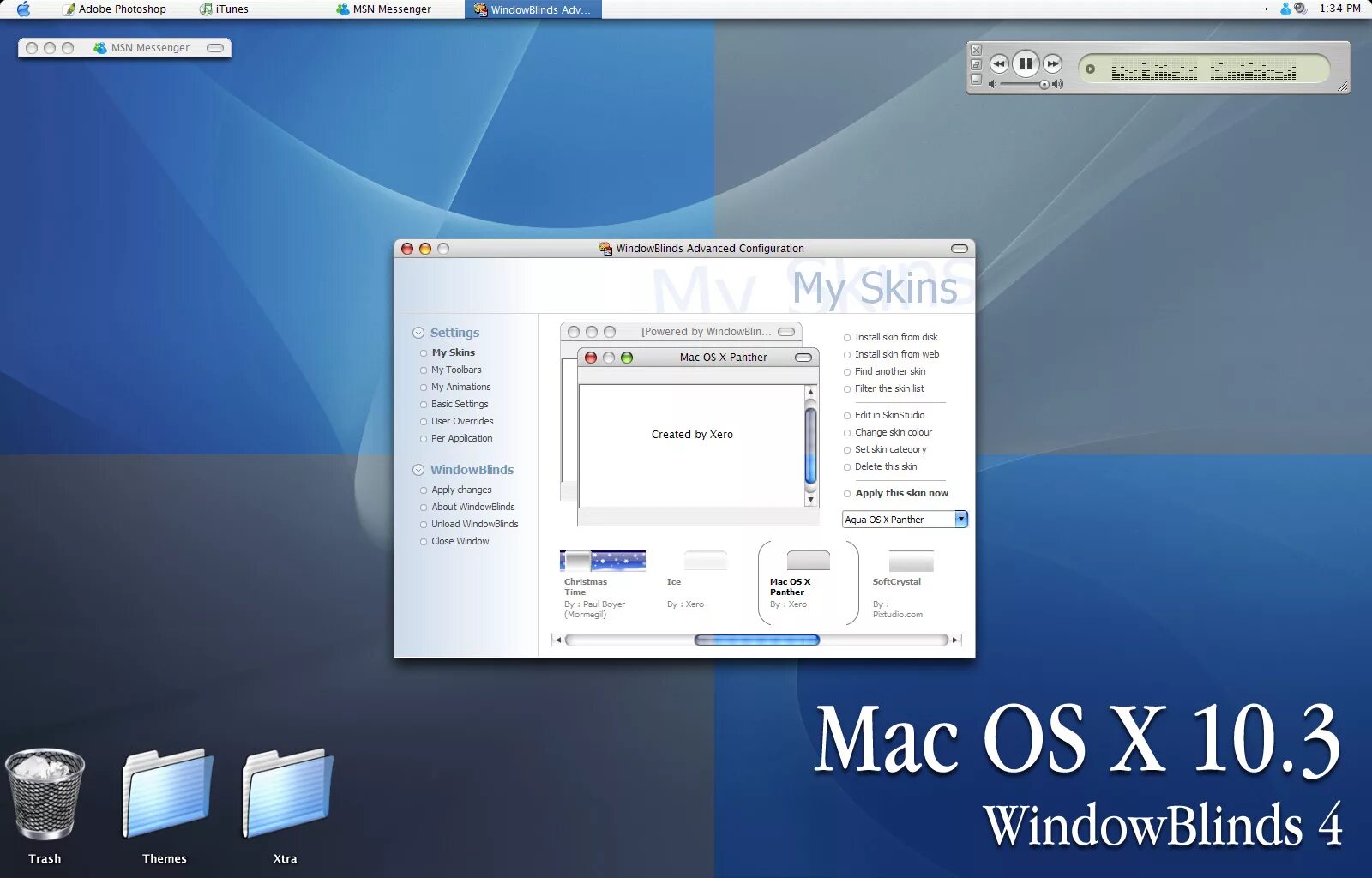The width and height of the screenshot is (1372, 878).
Task: Select the Xtra folder on the desktop
Action: pos(286,806)
